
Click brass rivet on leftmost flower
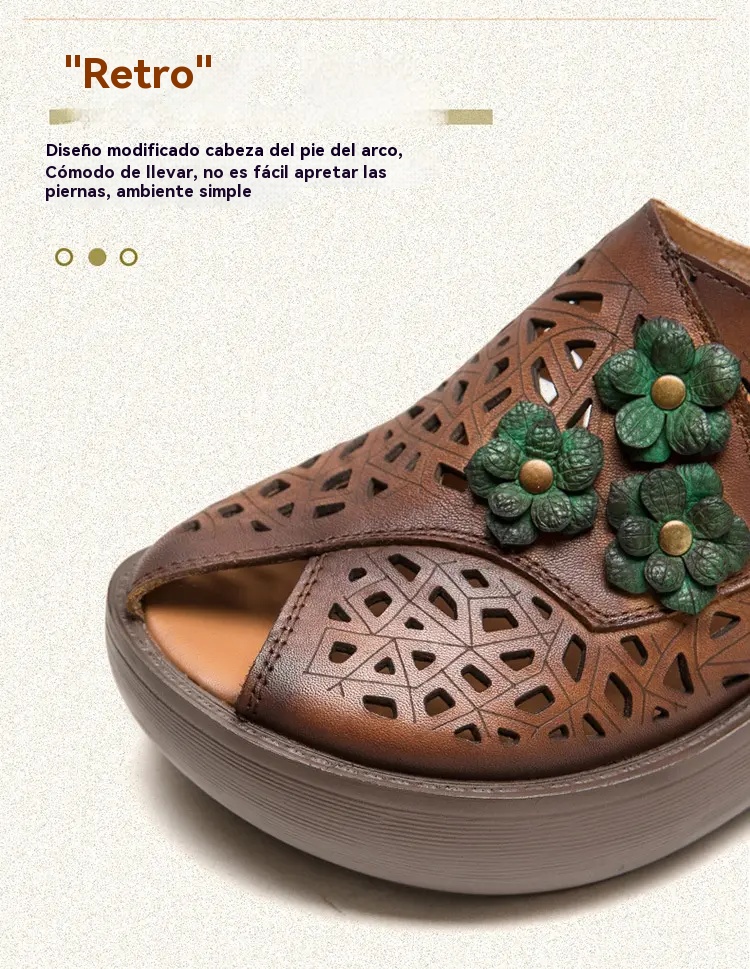click(x=536, y=476)
